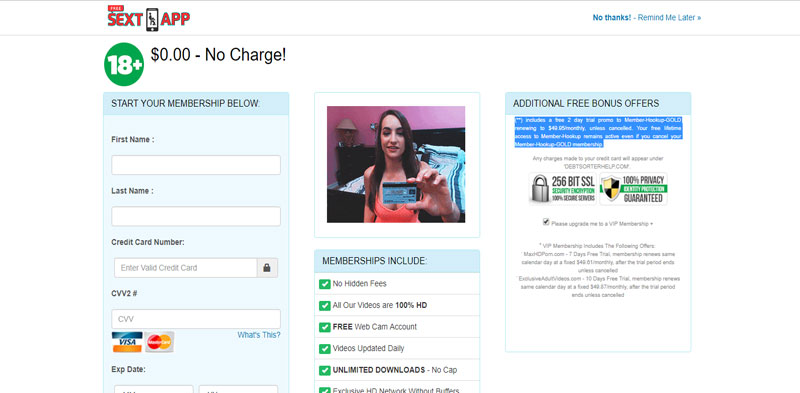Click the FREE Web Cam Account text
Viewport: 800px width, 393px height.
374,327
